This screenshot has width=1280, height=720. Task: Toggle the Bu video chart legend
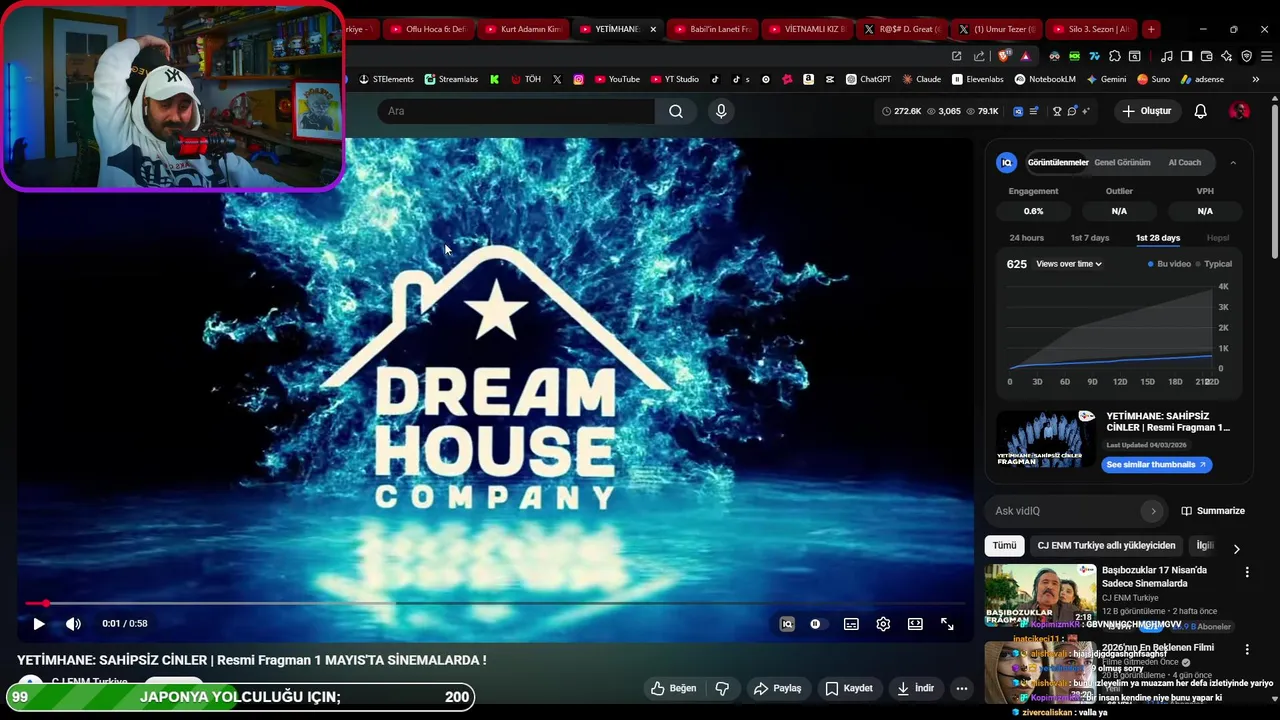pyautogui.click(x=1169, y=264)
